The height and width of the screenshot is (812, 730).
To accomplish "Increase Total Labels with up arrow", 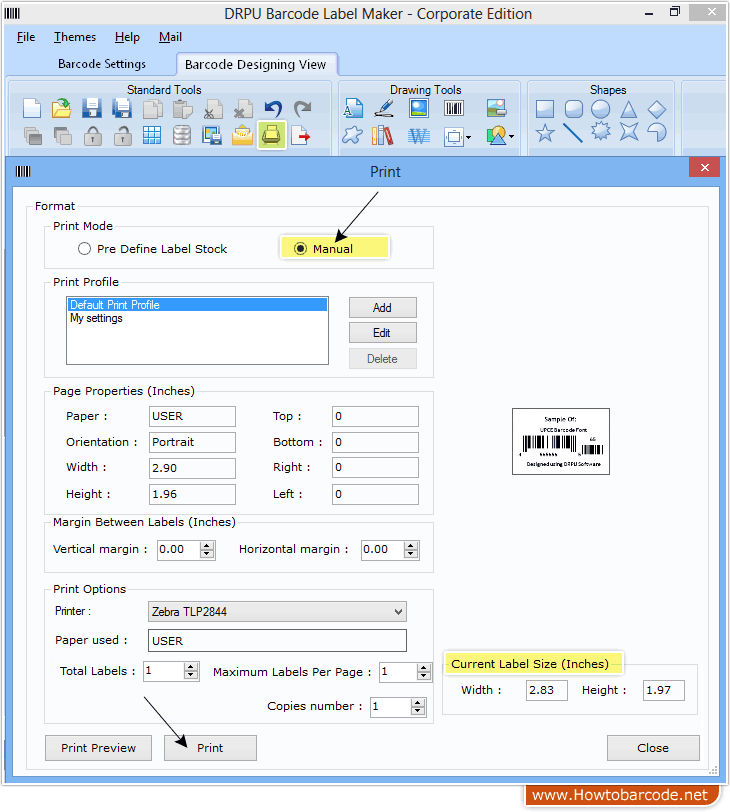I will (191, 668).
